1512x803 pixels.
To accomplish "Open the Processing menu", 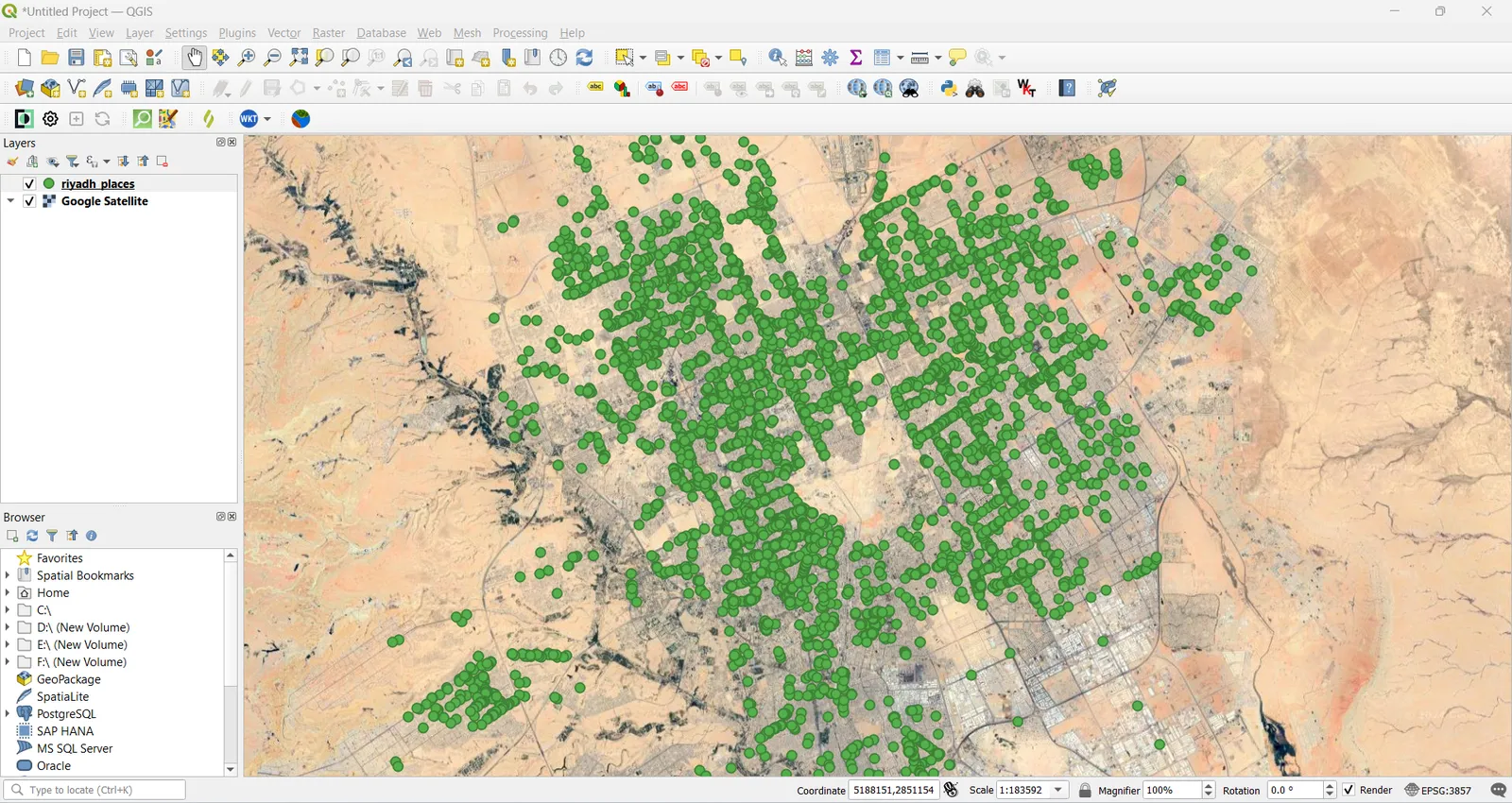I will [520, 33].
